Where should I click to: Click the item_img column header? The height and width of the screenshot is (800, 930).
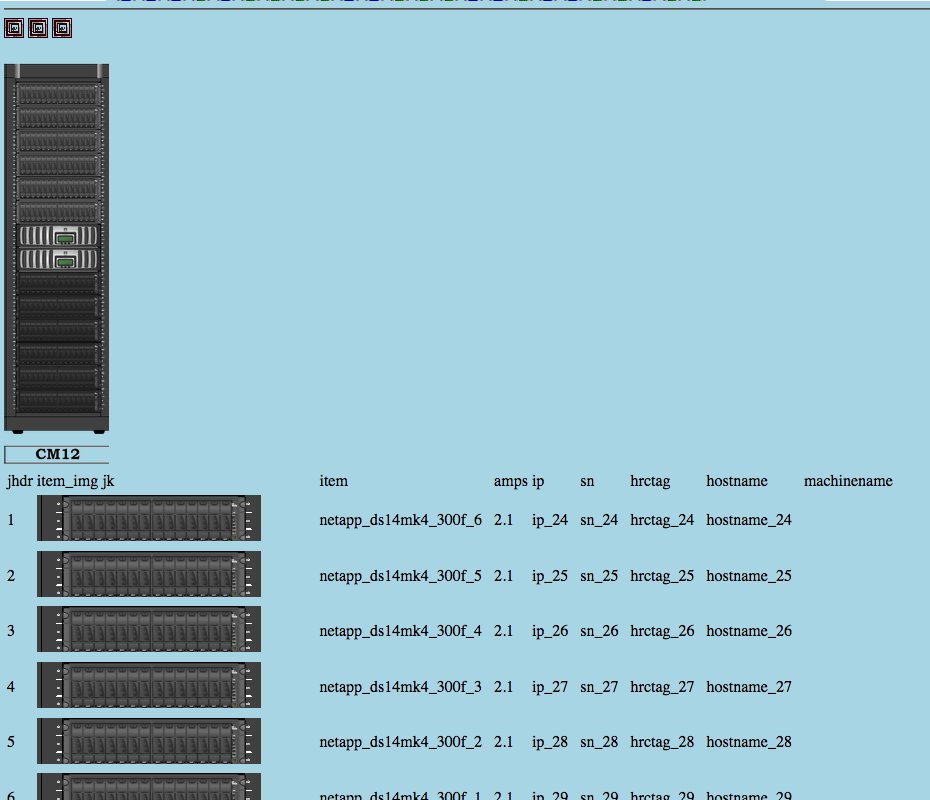point(67,481)
